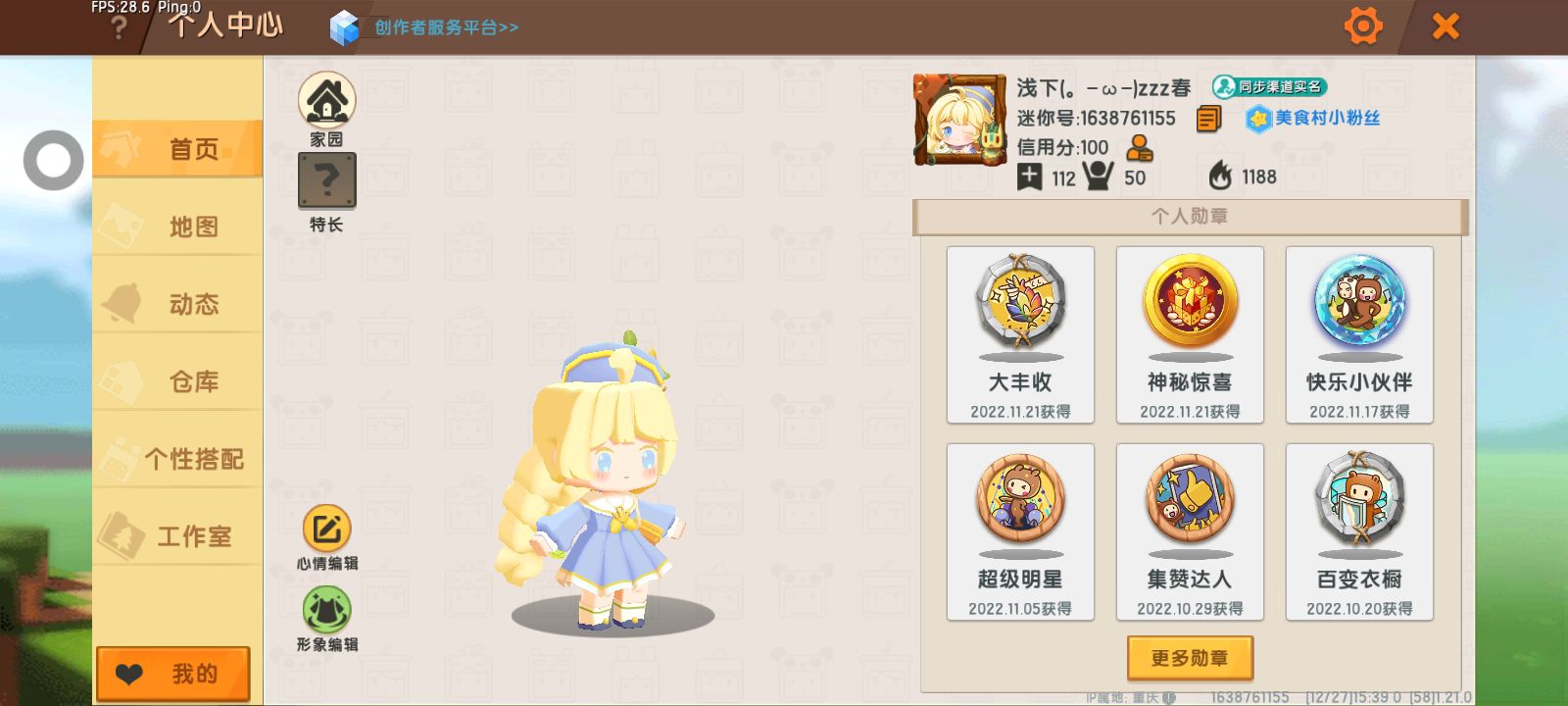Open the 个性搭配 tab
The image size is (1568, 706).
[x=177, y=459]
